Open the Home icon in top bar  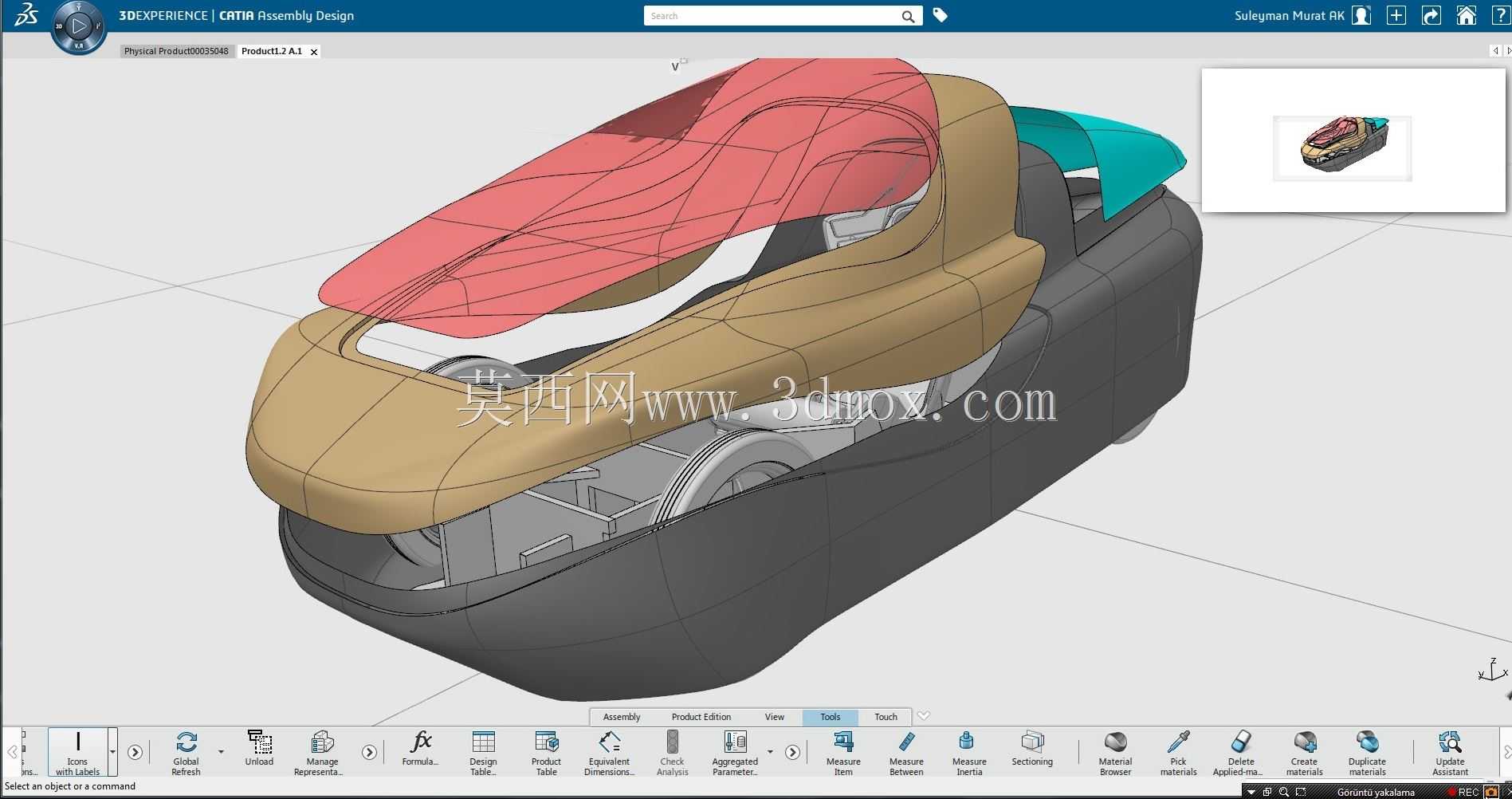1467,15
